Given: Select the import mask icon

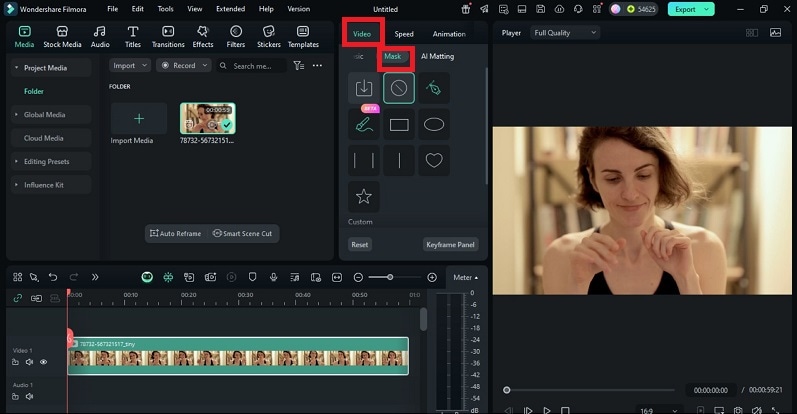Looking at the screenshot, I should [x=363, y=88].
